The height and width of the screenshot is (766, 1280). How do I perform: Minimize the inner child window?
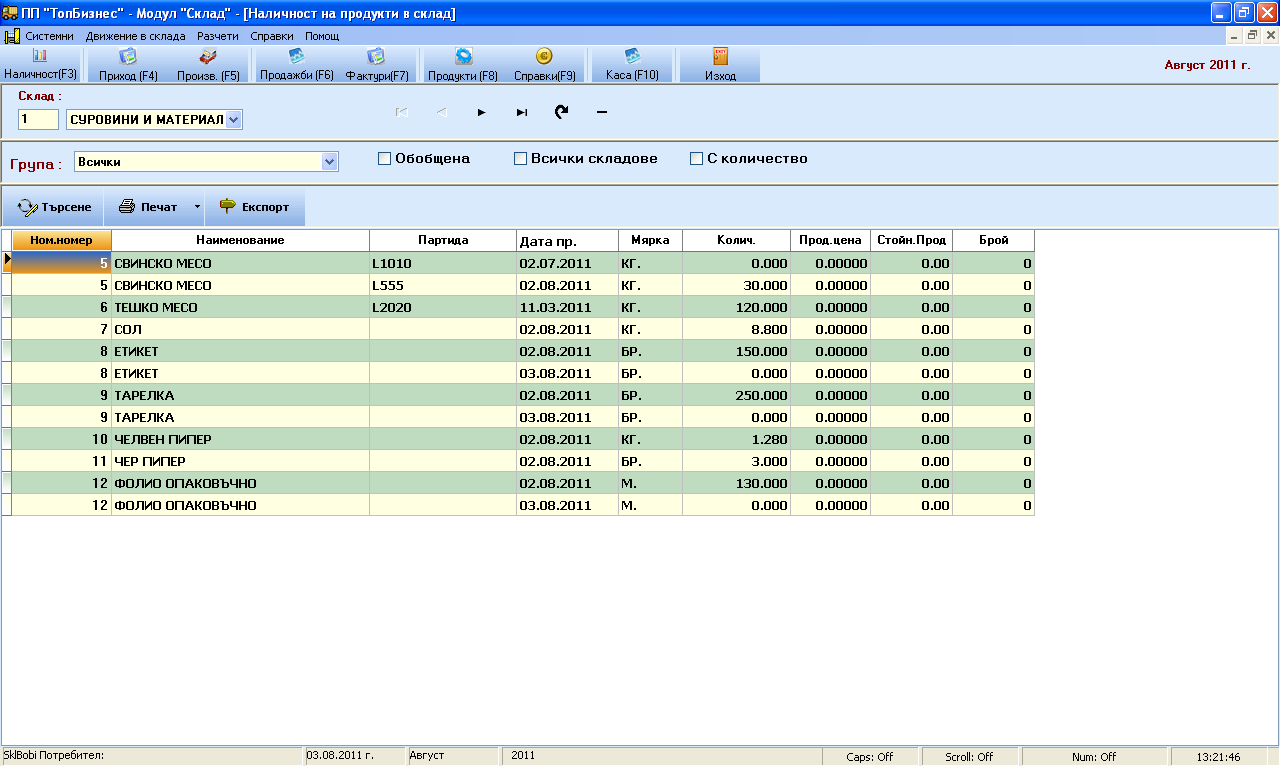(1233, 36)
